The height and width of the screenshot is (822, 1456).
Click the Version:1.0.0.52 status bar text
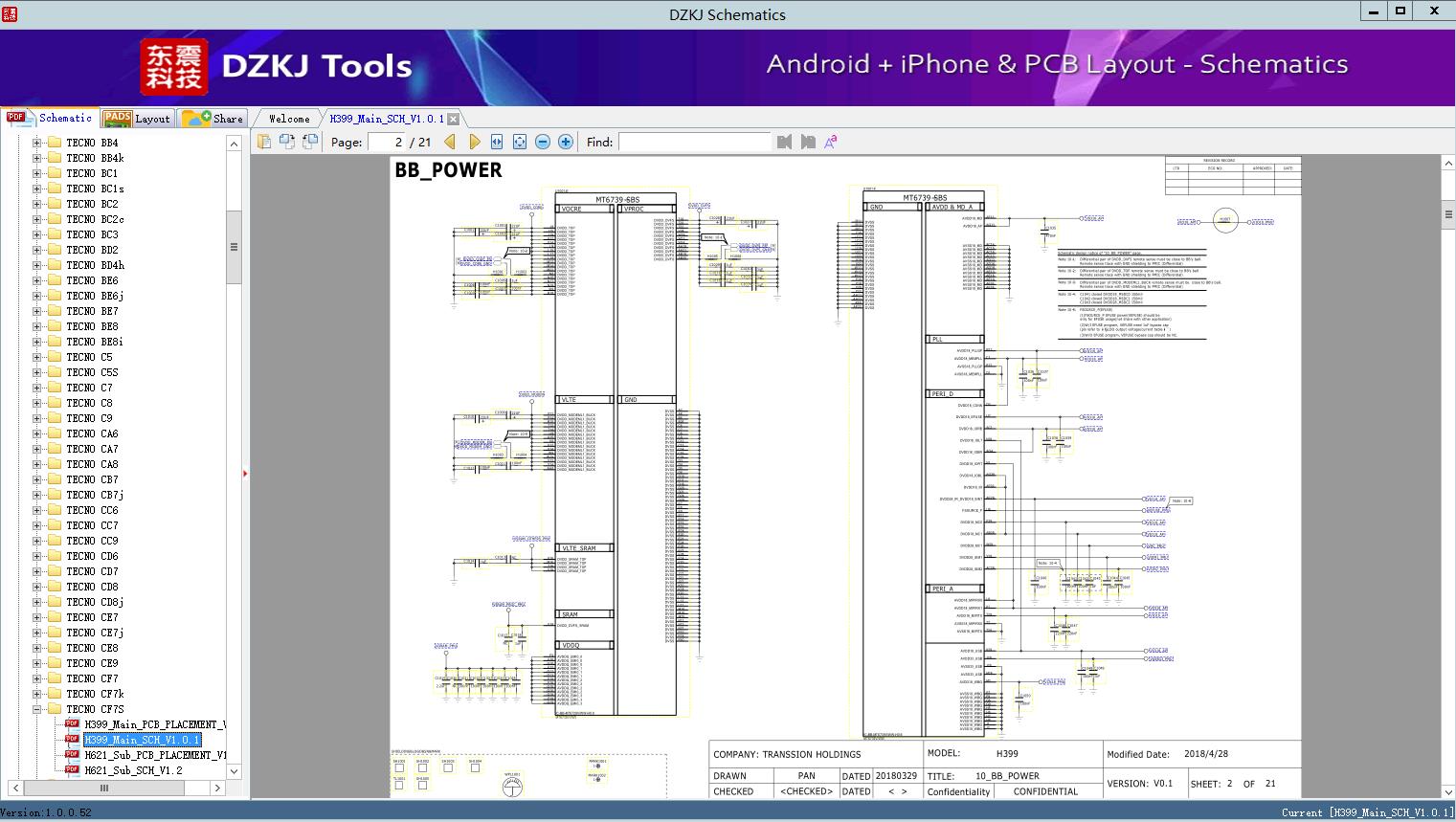[x=46, y=813]
